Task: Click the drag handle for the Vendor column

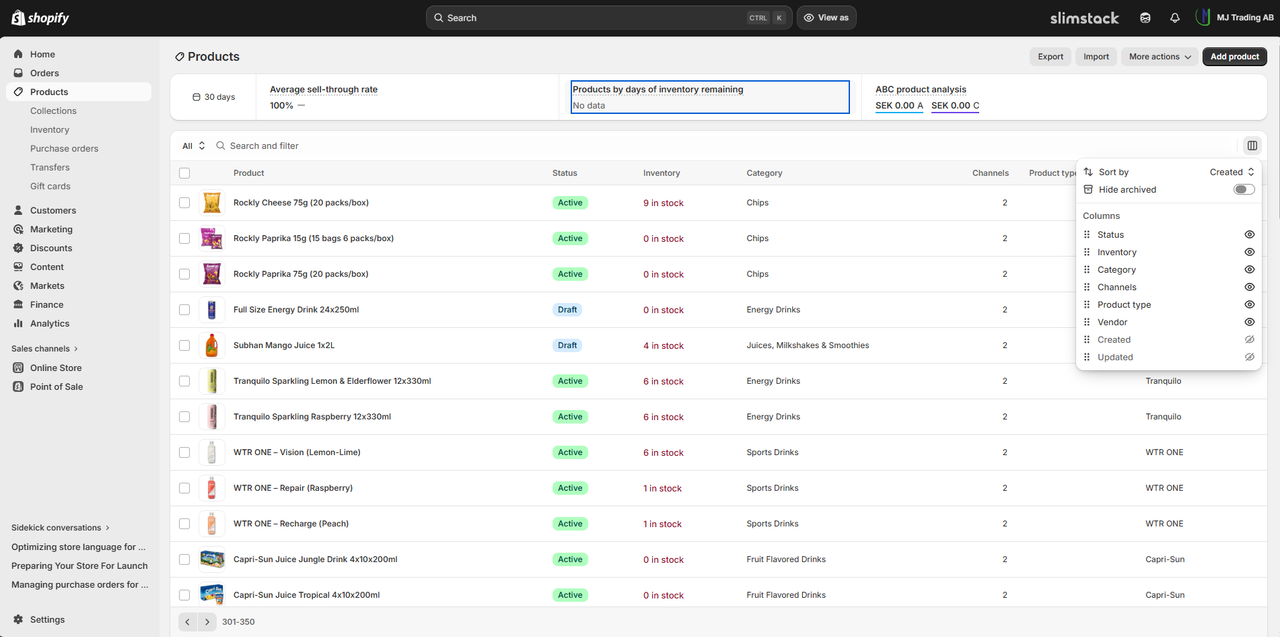Action: 1088,322
